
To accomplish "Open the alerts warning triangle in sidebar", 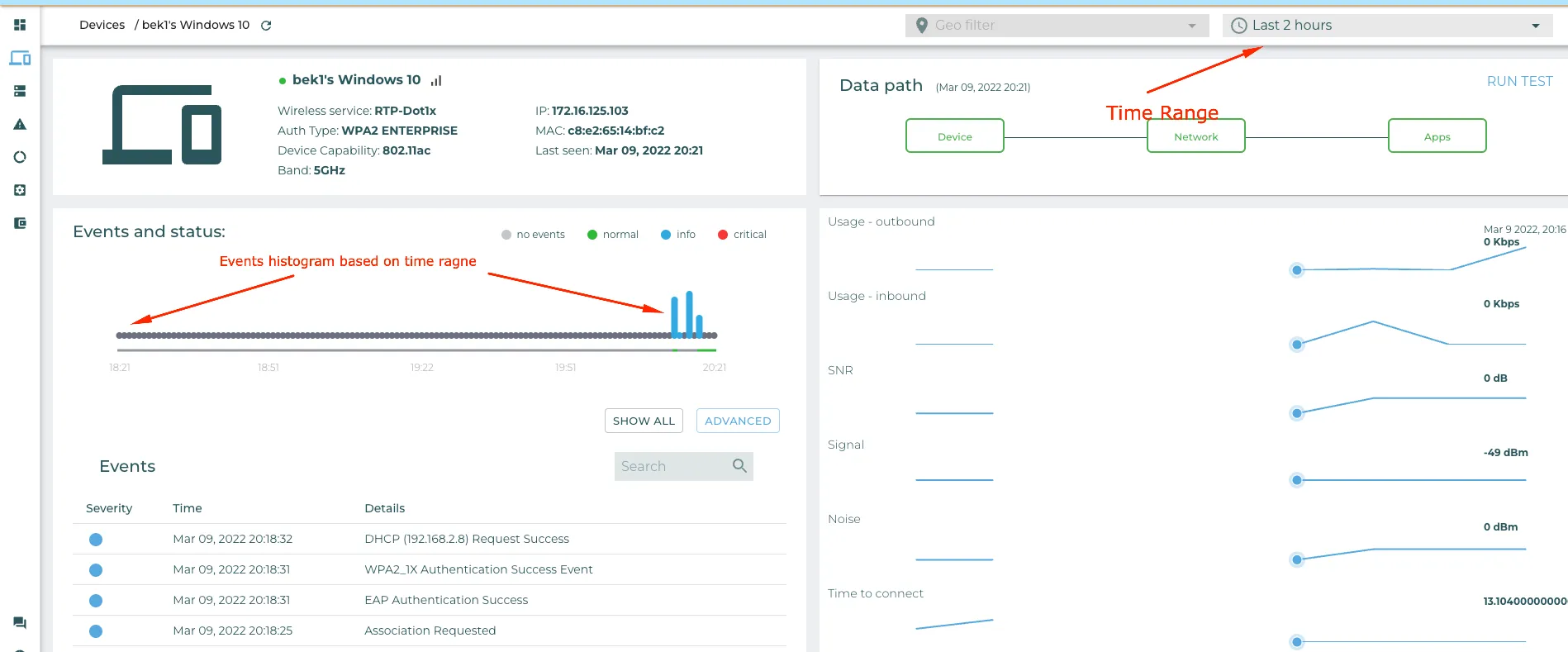I will pos(20,124).
